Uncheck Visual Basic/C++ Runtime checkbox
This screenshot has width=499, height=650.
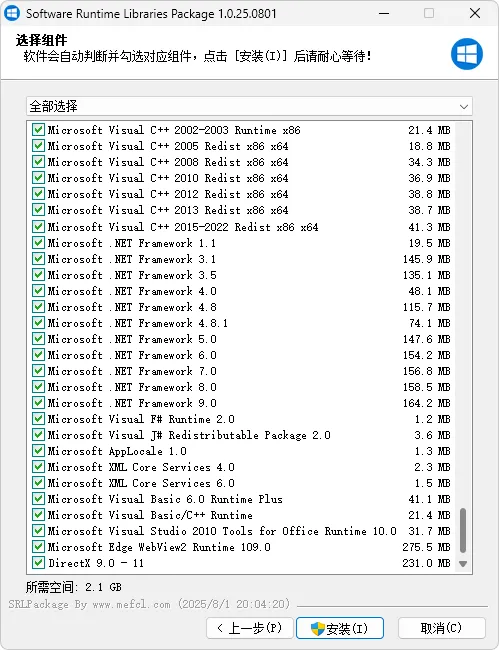[38, 515]
